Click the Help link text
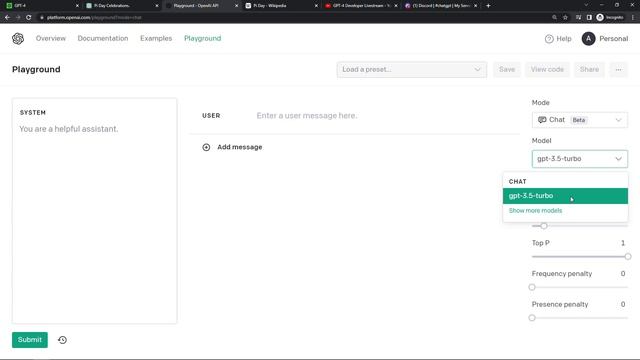The image size is (640, 360). click(x=564, y=39)
